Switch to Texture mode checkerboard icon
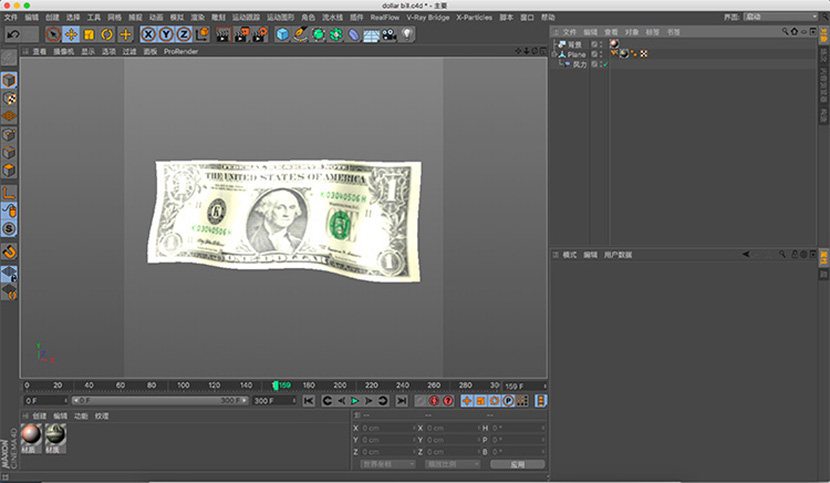 (x=9, y=99)
